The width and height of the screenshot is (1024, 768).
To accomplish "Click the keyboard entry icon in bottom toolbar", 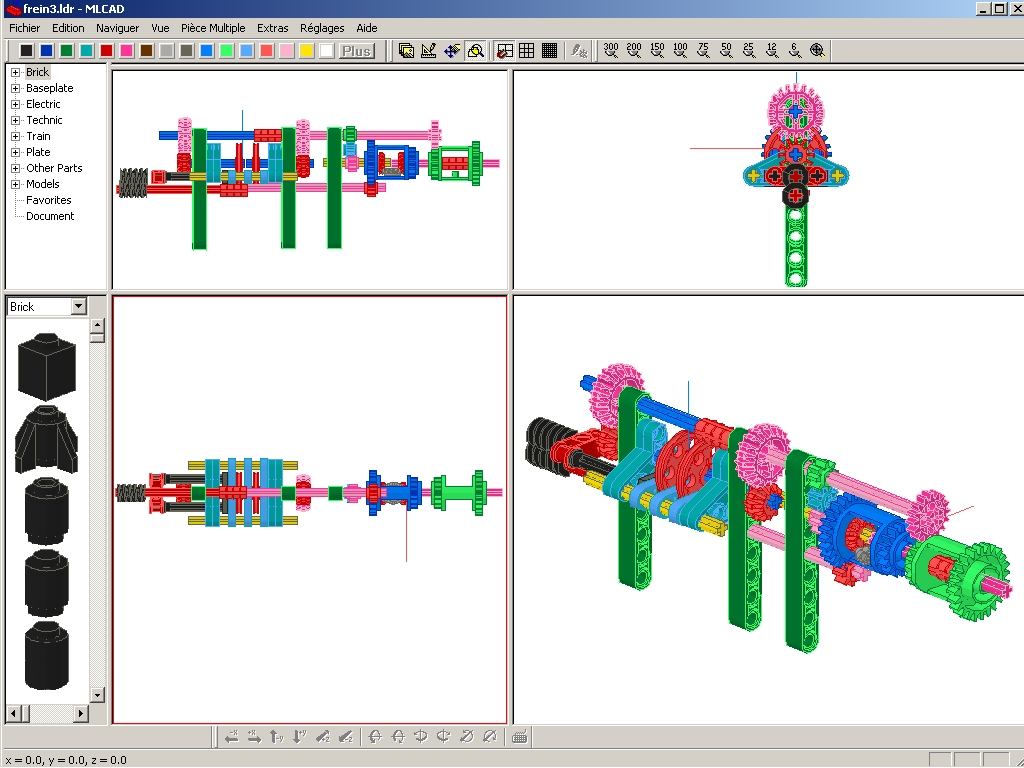I will tap(520, 737).
